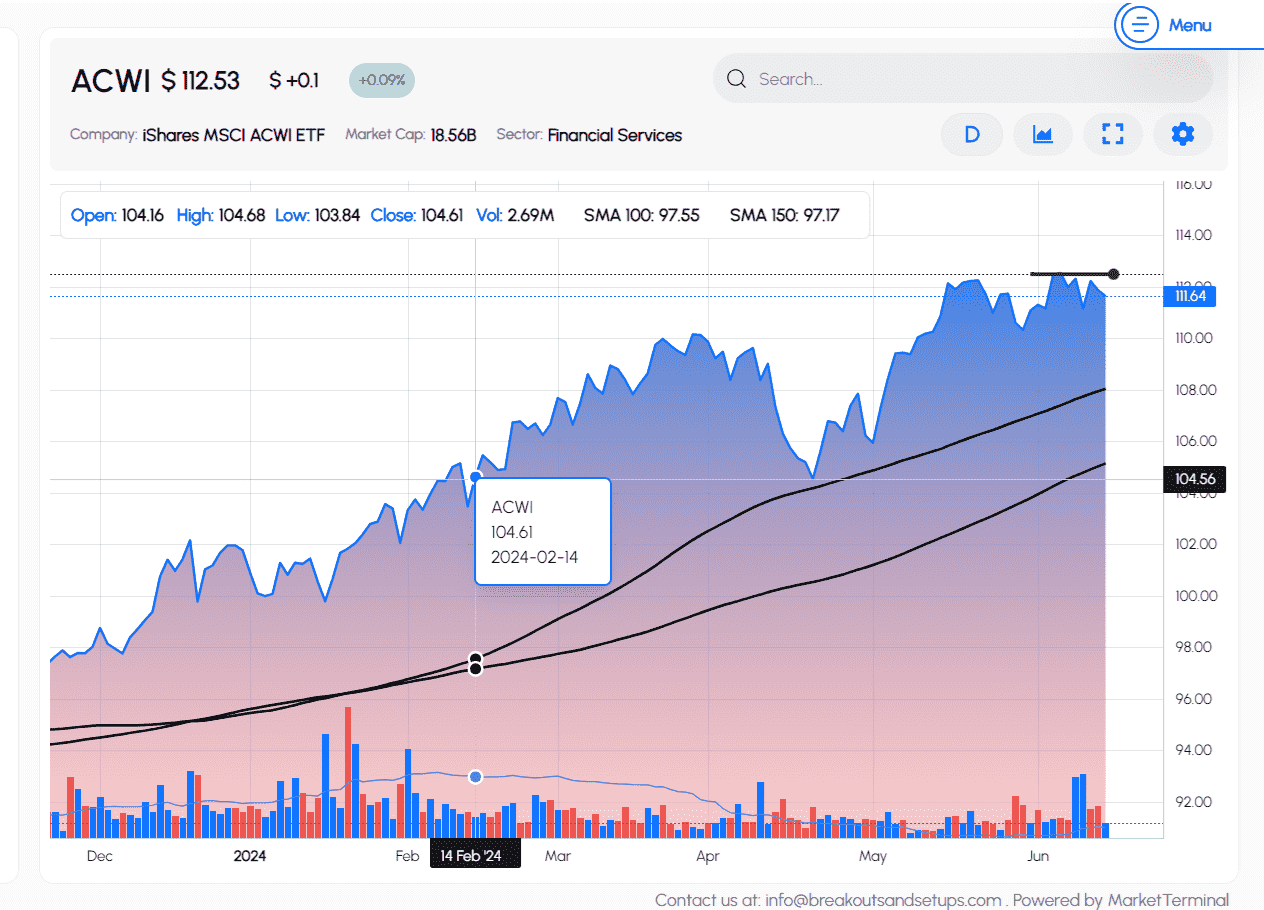Viewport: 1264px width, 910px height.
Task: Click the 14 Feb '24 date marker
Action: click(475, 855)
